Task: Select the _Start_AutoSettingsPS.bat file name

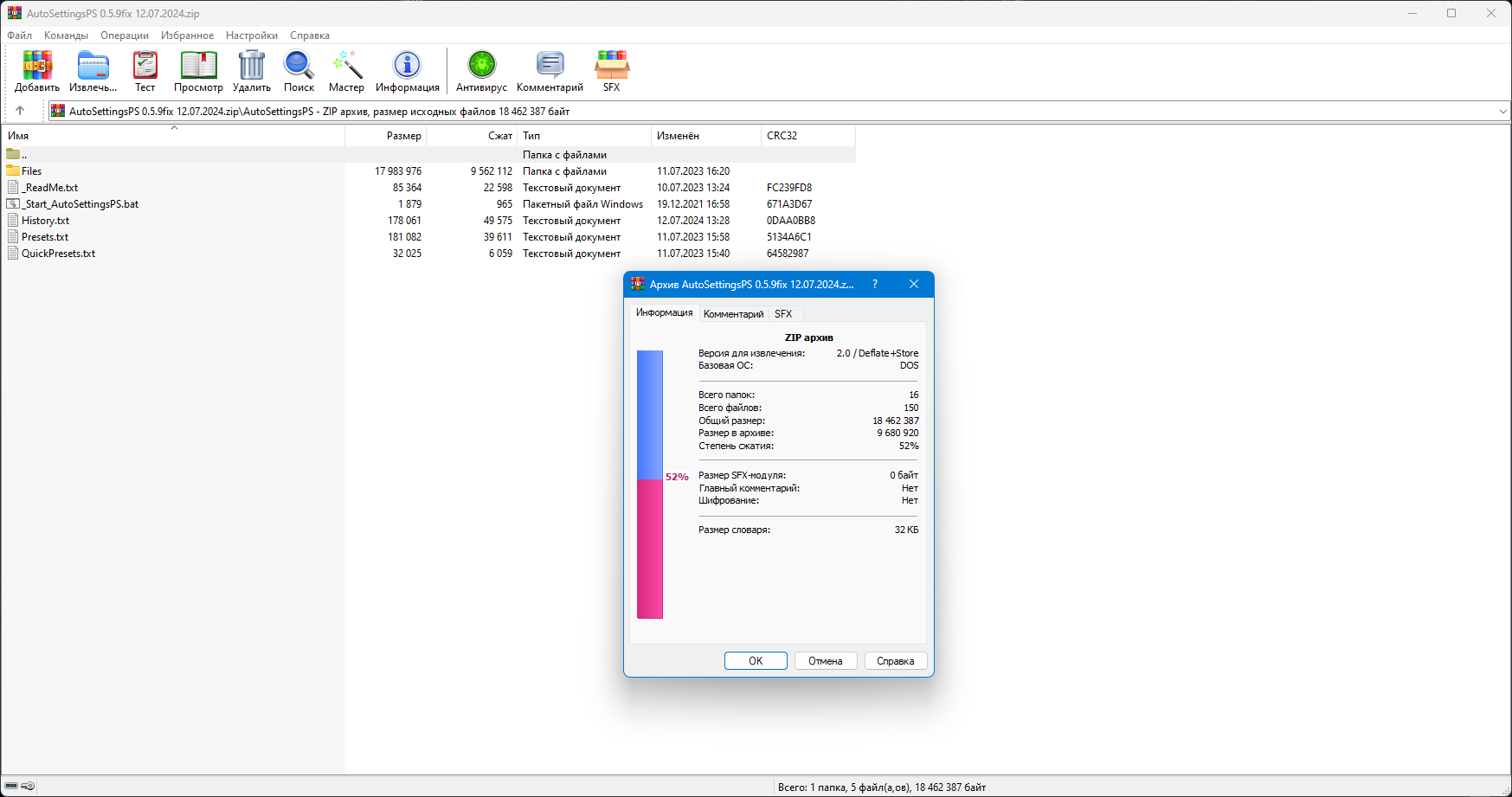Action: [80, 204]
